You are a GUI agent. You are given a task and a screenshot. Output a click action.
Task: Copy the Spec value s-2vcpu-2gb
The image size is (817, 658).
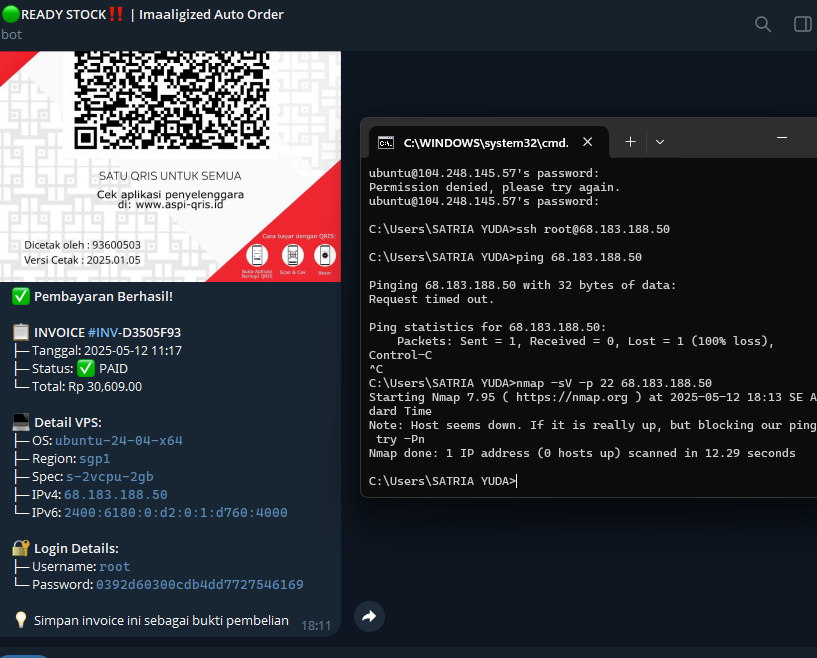coord(109,477)
